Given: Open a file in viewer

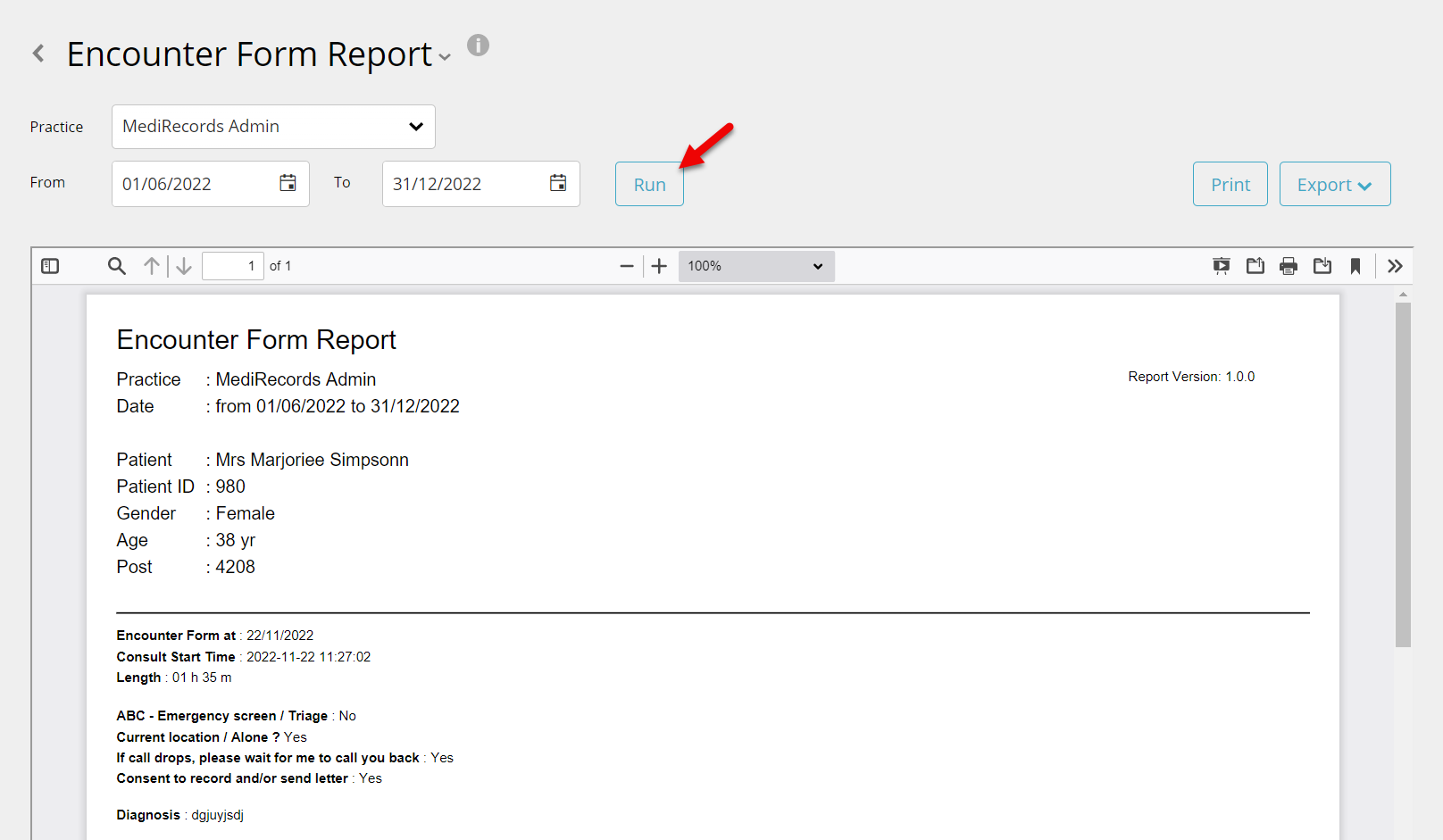Looking at the screenshot, I should point(1255,266).
